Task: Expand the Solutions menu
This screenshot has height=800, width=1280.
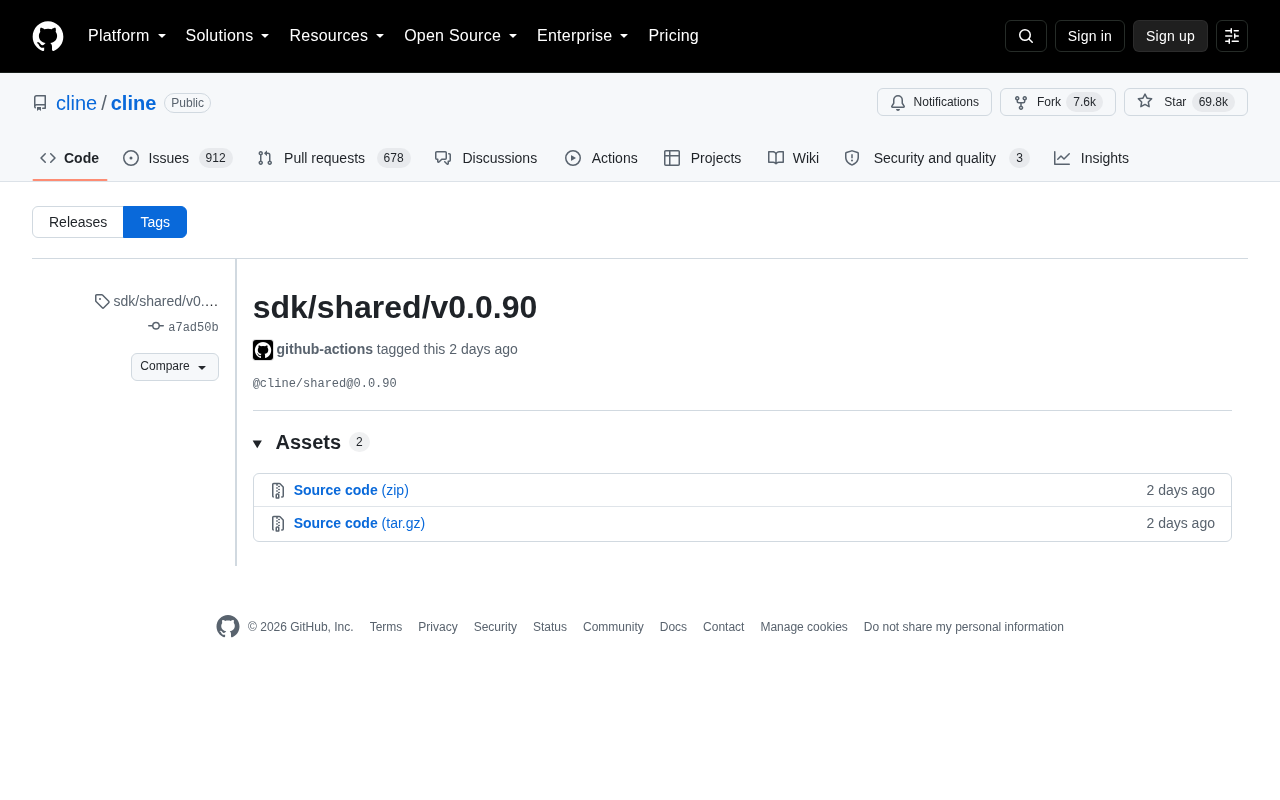Action: [x=227, y=36]
